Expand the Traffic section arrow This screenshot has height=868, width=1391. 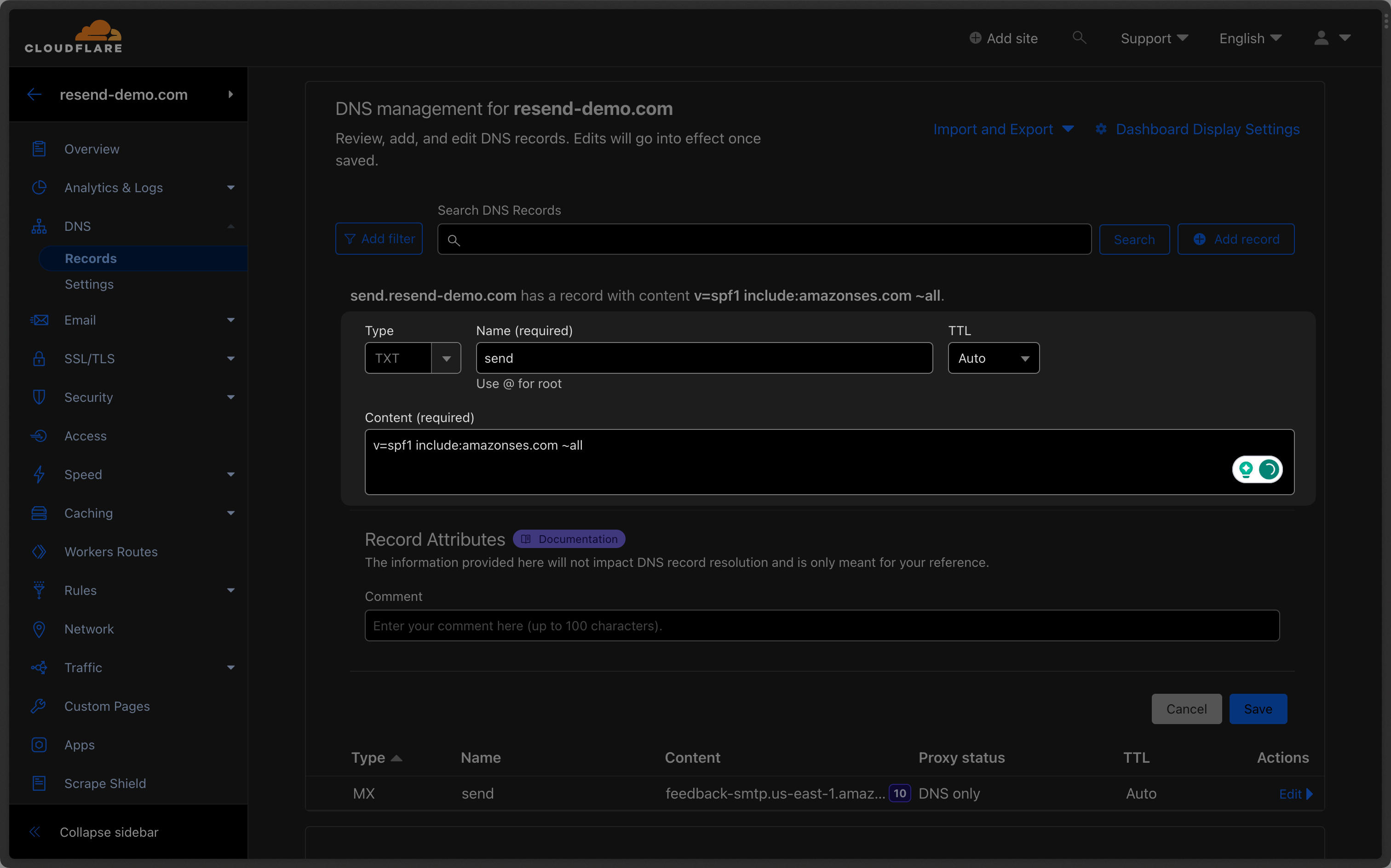coord(231,668)
